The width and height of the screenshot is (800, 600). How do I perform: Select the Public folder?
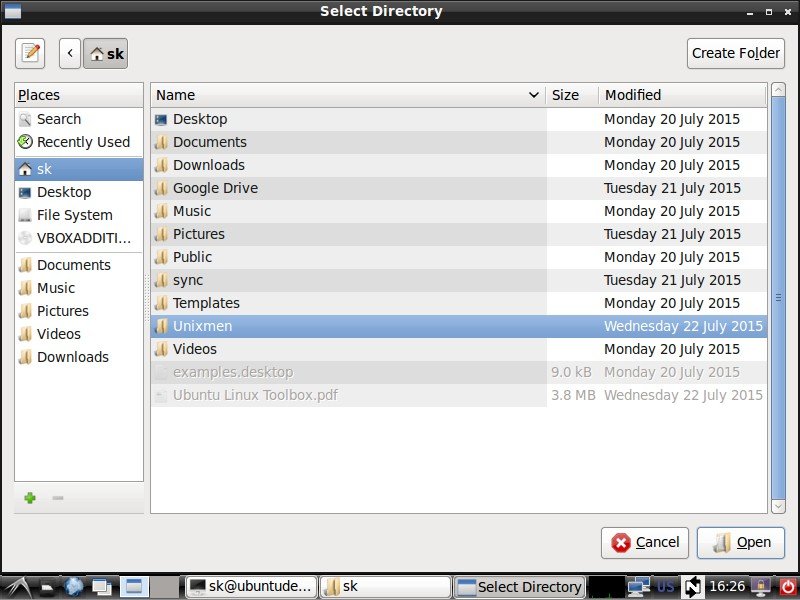click(459, 257)
